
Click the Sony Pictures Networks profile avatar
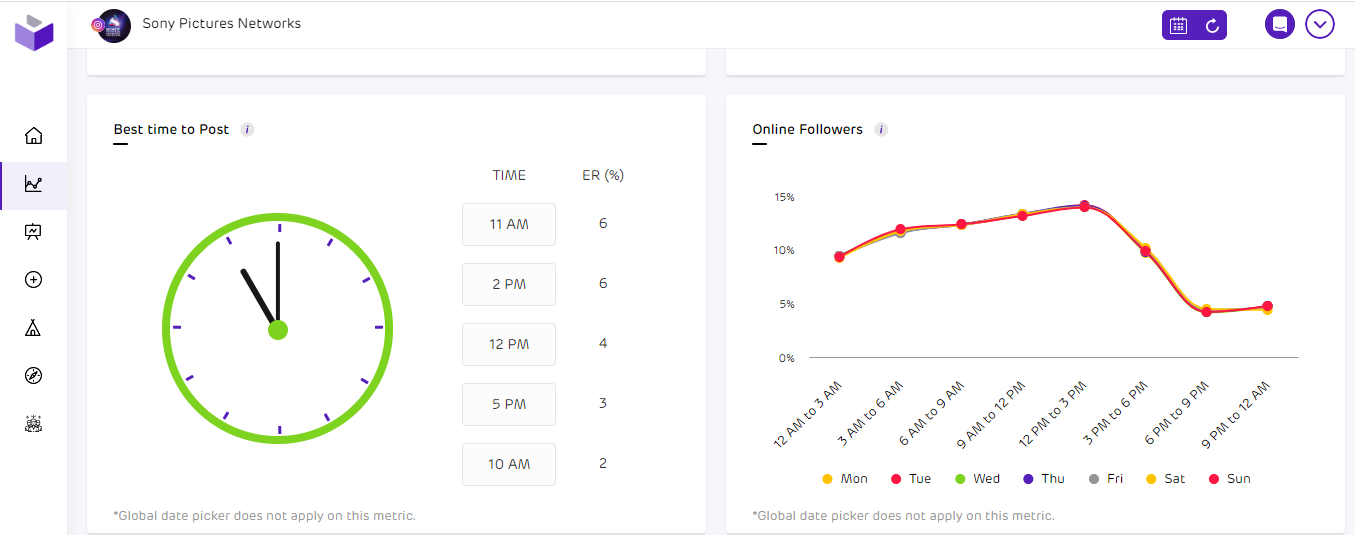click(114, 25)
